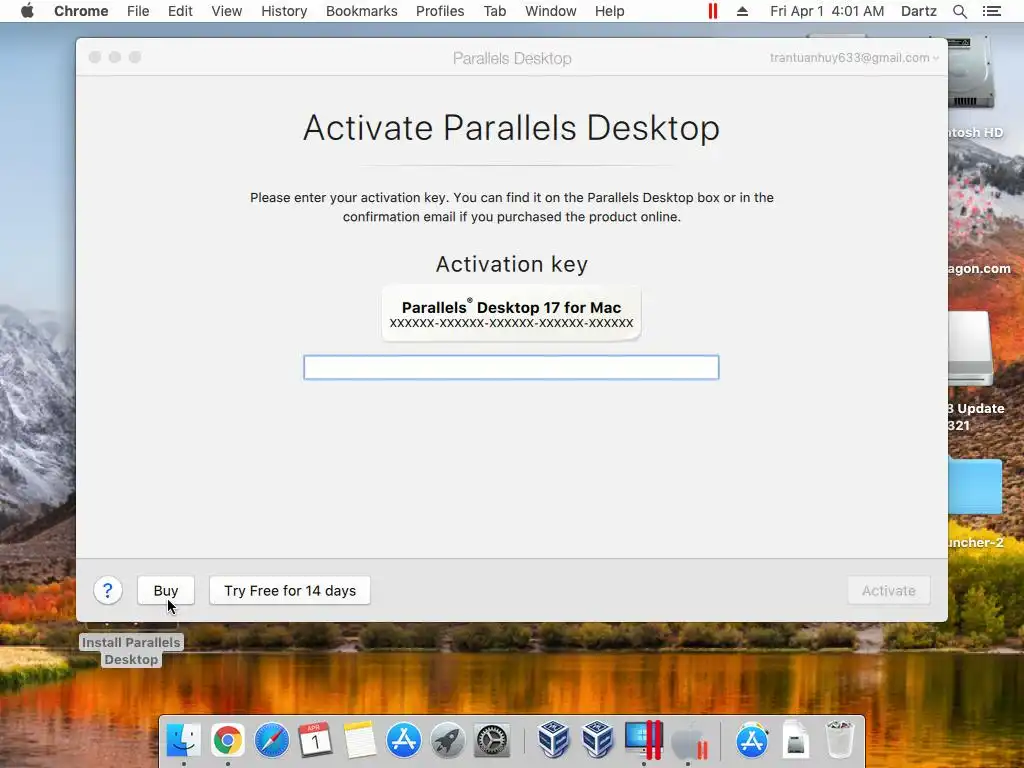
Task: Click Try Free for 14 days
Action: coord(290,590)
